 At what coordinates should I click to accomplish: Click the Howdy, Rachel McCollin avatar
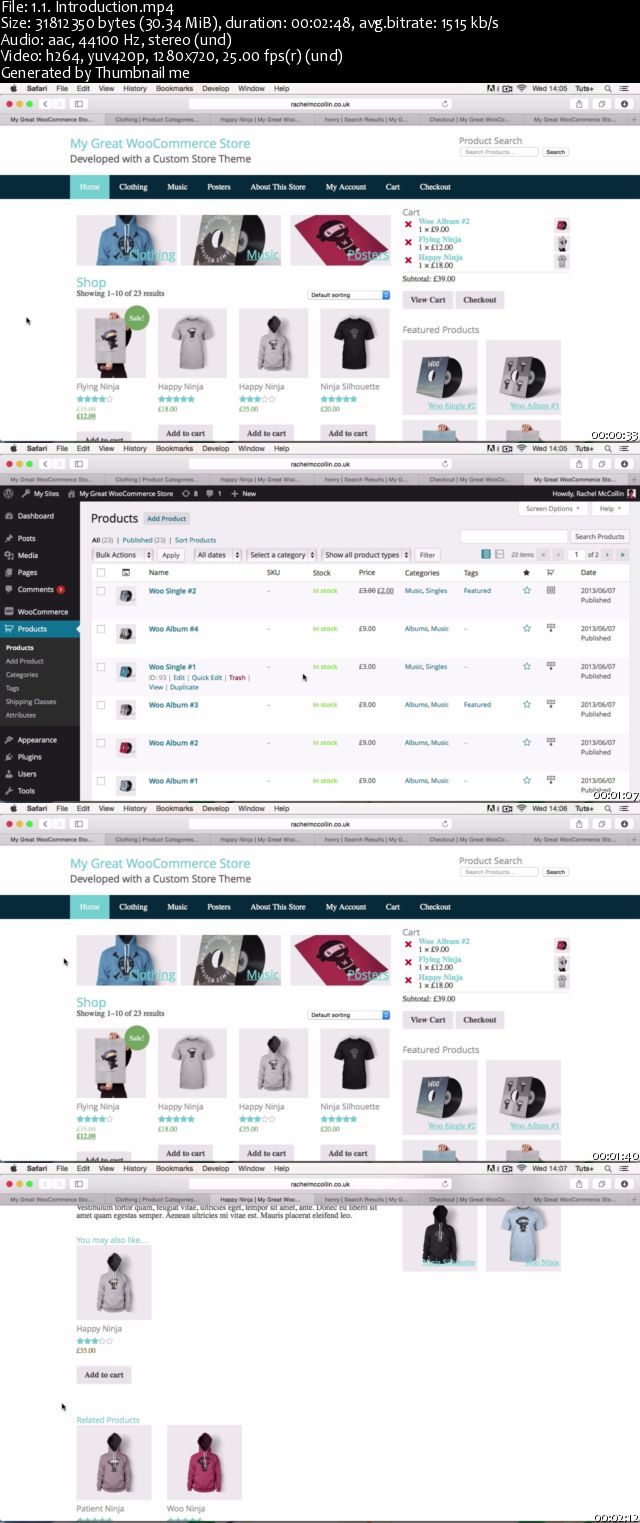pos(631,494)
